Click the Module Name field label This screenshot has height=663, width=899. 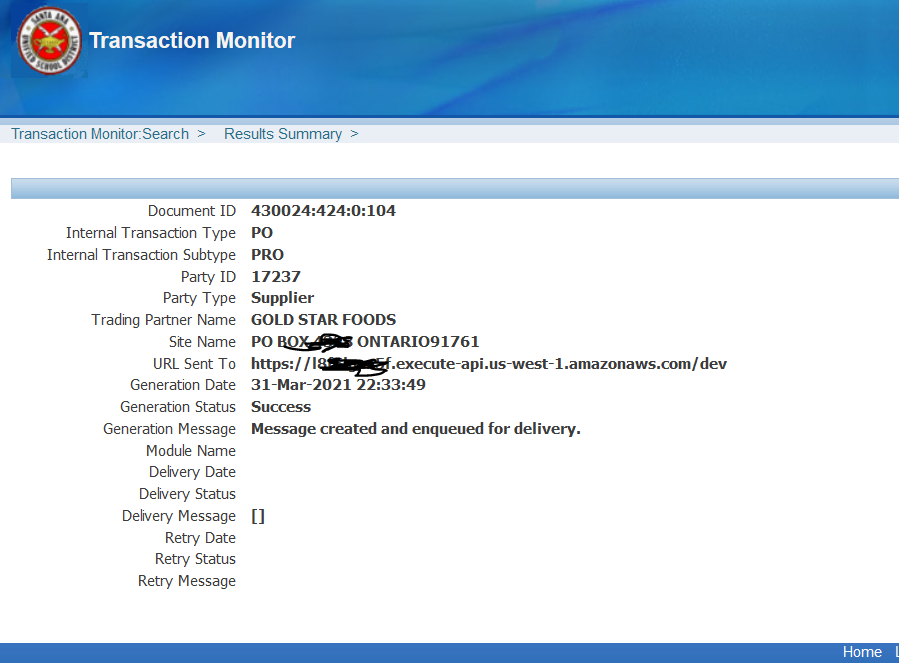191,451
